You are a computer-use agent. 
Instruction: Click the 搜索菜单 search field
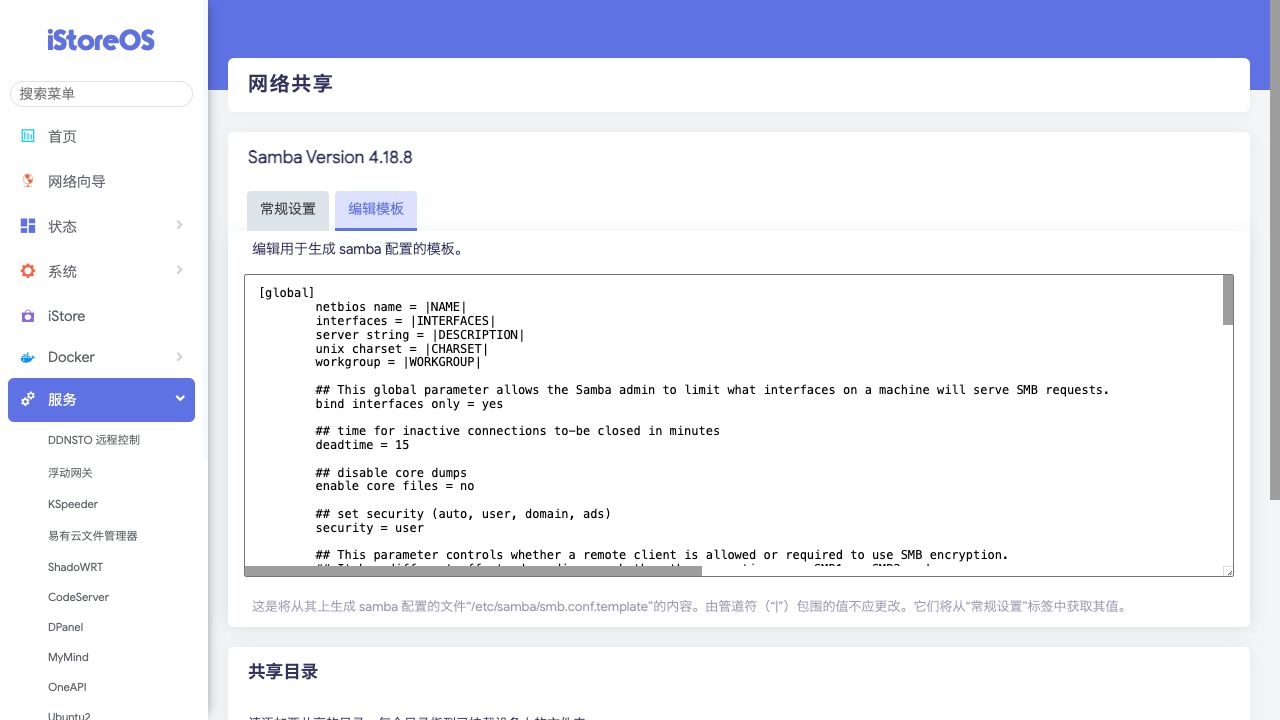pos(101,94)
